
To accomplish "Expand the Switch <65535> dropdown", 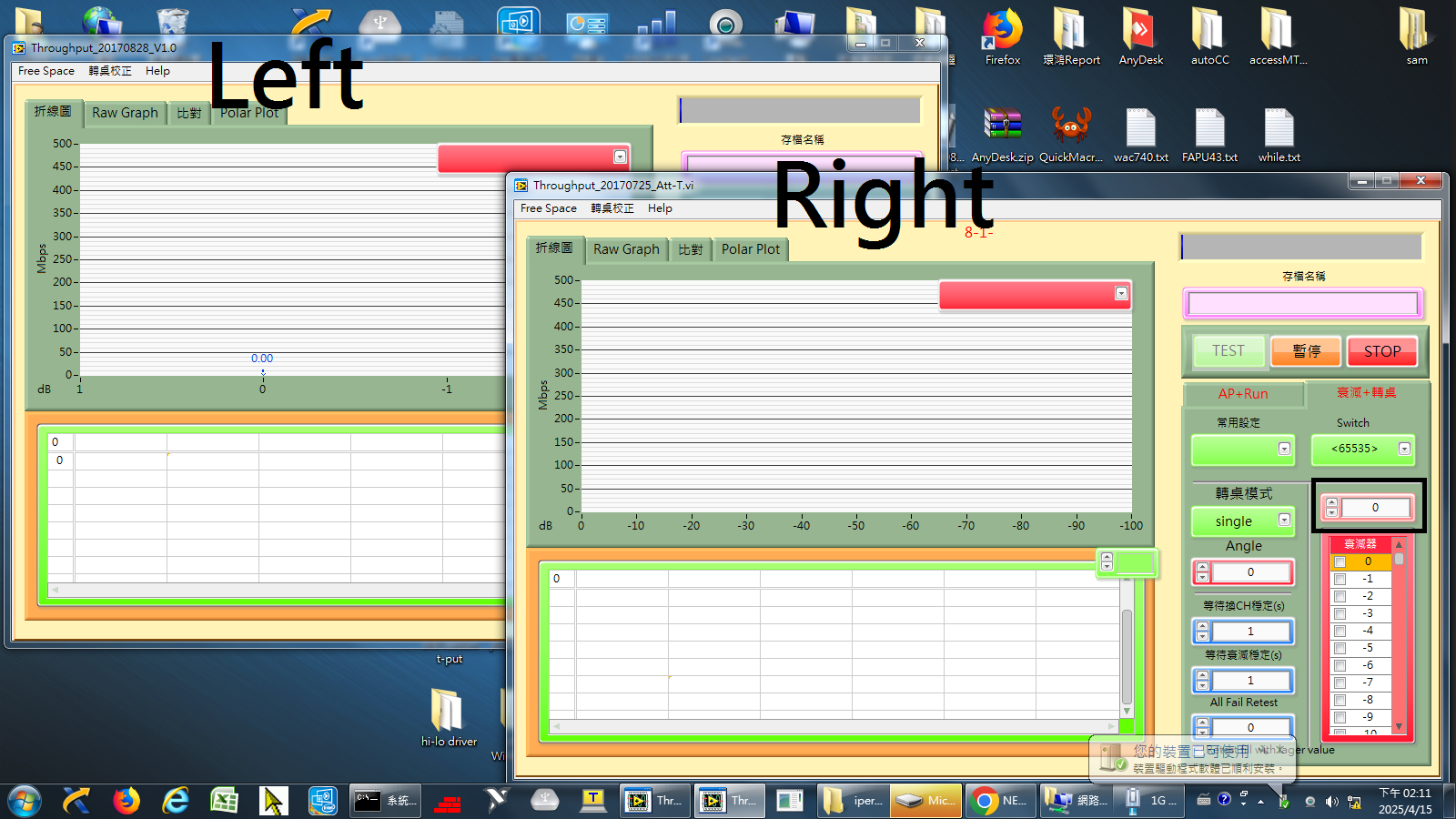I will (1404, 449).
